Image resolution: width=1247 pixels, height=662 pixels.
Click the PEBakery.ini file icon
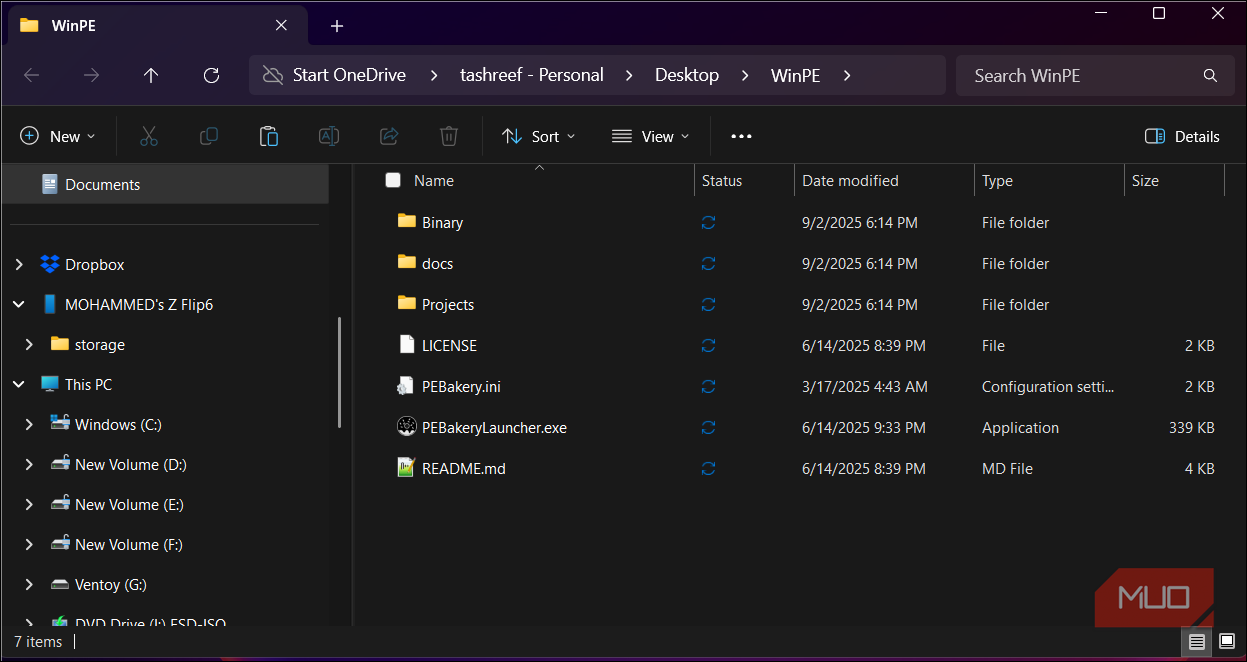click(x=406, y=386)
